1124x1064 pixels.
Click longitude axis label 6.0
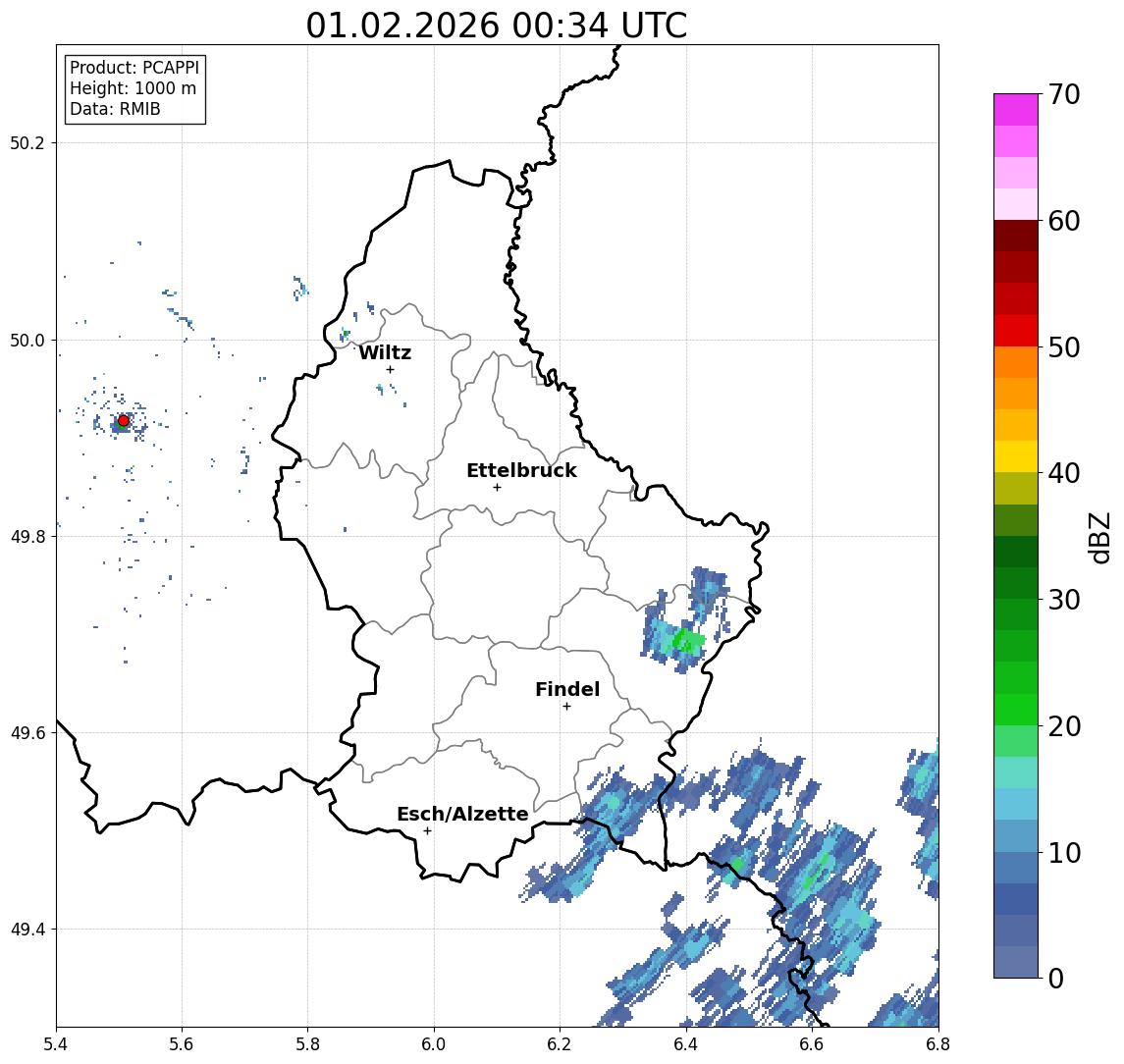(x=434, y=1044)
